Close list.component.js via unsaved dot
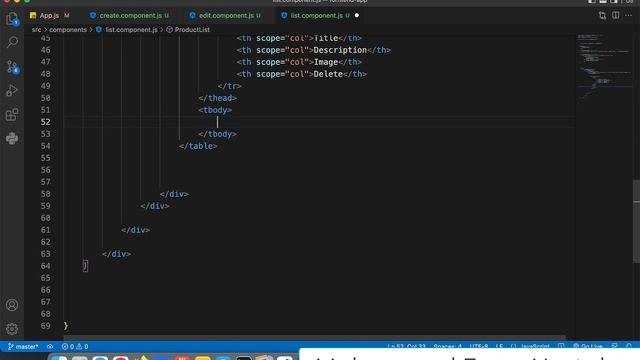The width and height of the screenshot is (640, 360). (x=357, y=16)
